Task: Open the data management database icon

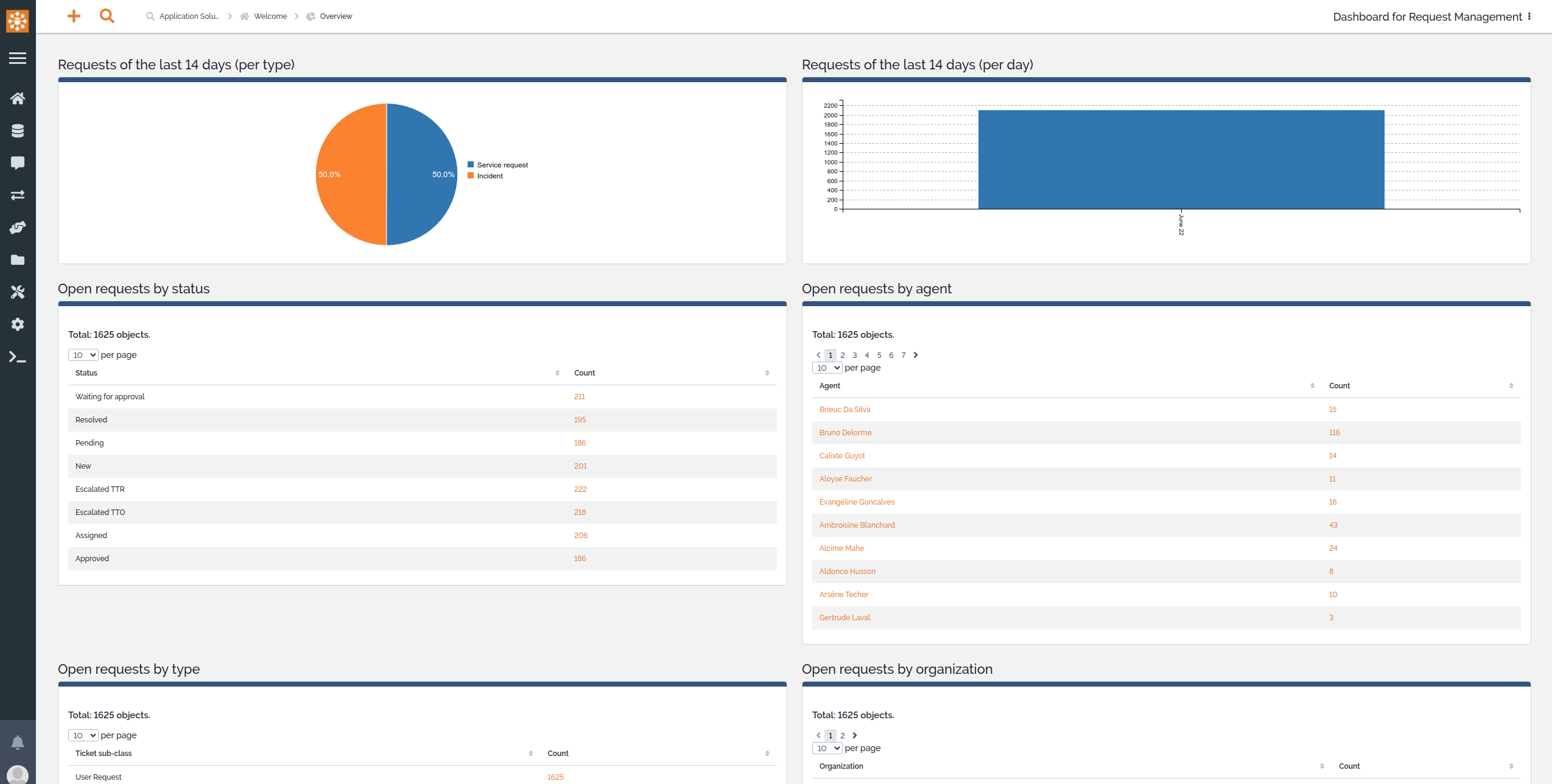Action: point(18,130)
